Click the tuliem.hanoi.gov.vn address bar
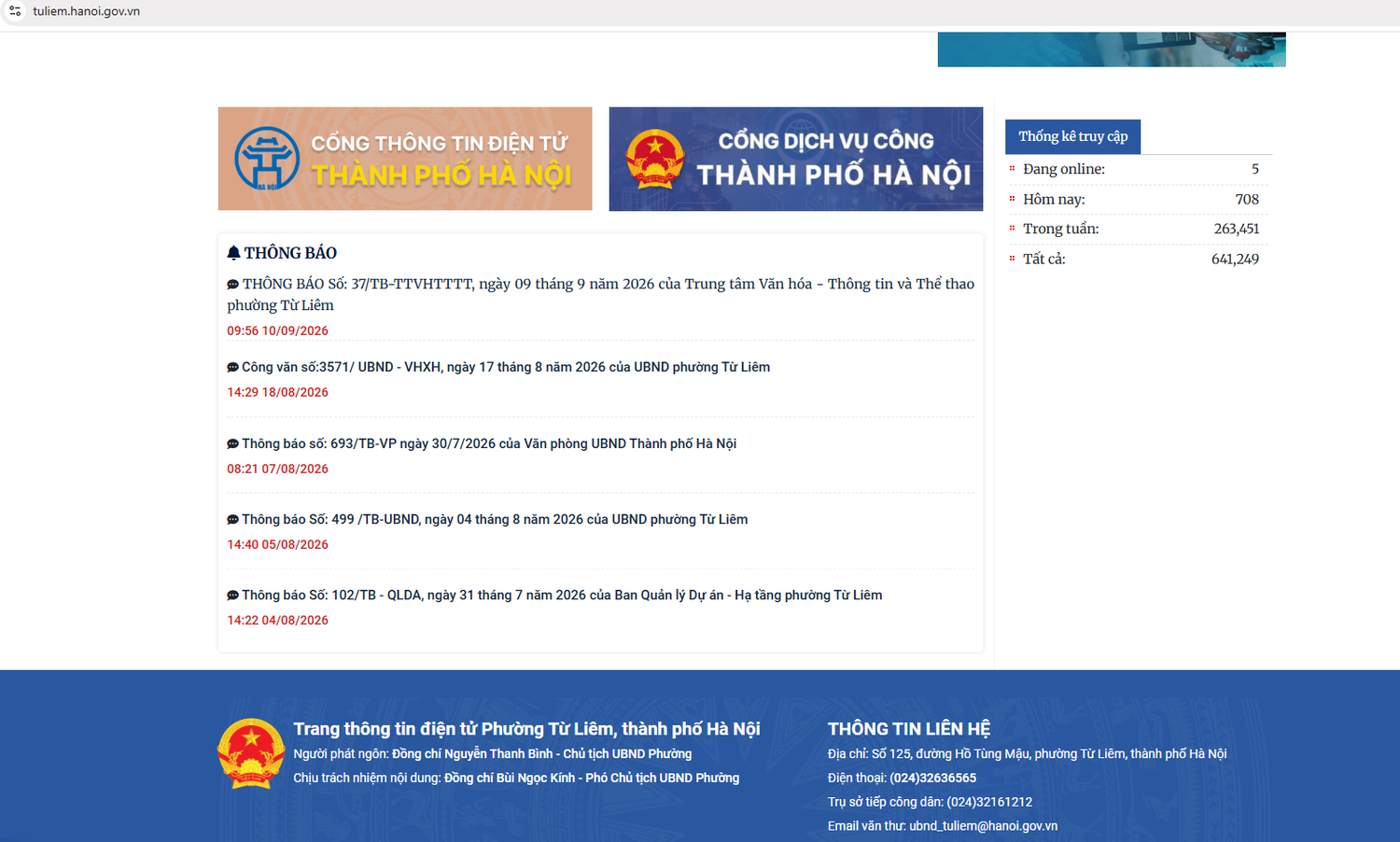The image size is (1400, 842). (x=87, y=11)
